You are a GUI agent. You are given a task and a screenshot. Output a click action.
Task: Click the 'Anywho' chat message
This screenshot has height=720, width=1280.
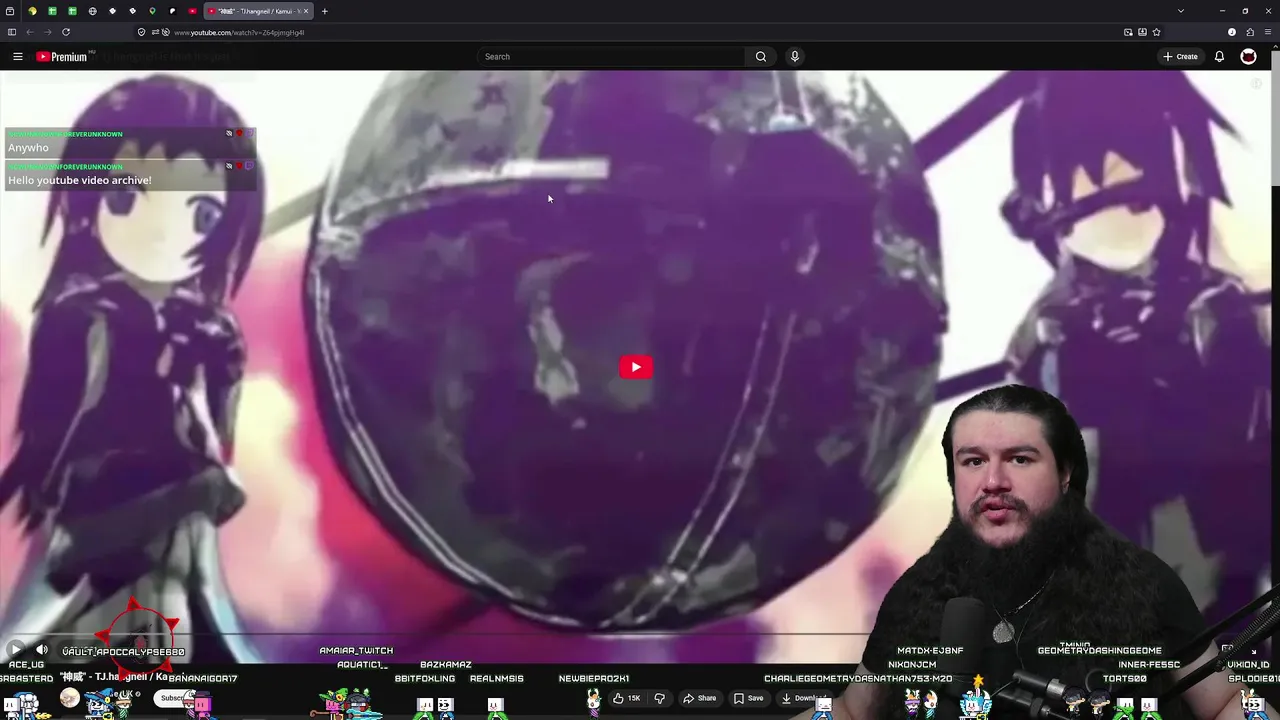[x=28, y=148]
